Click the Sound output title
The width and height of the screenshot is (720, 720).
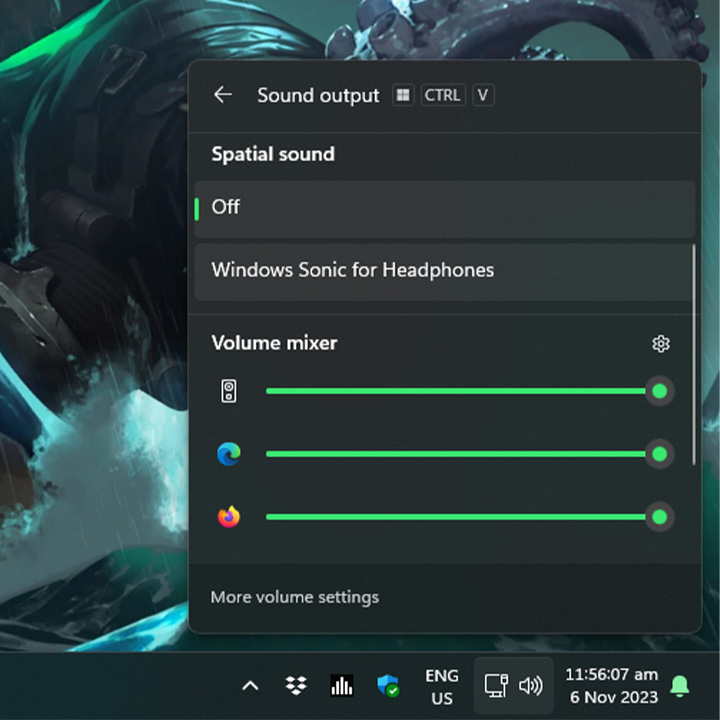point(318,96)
